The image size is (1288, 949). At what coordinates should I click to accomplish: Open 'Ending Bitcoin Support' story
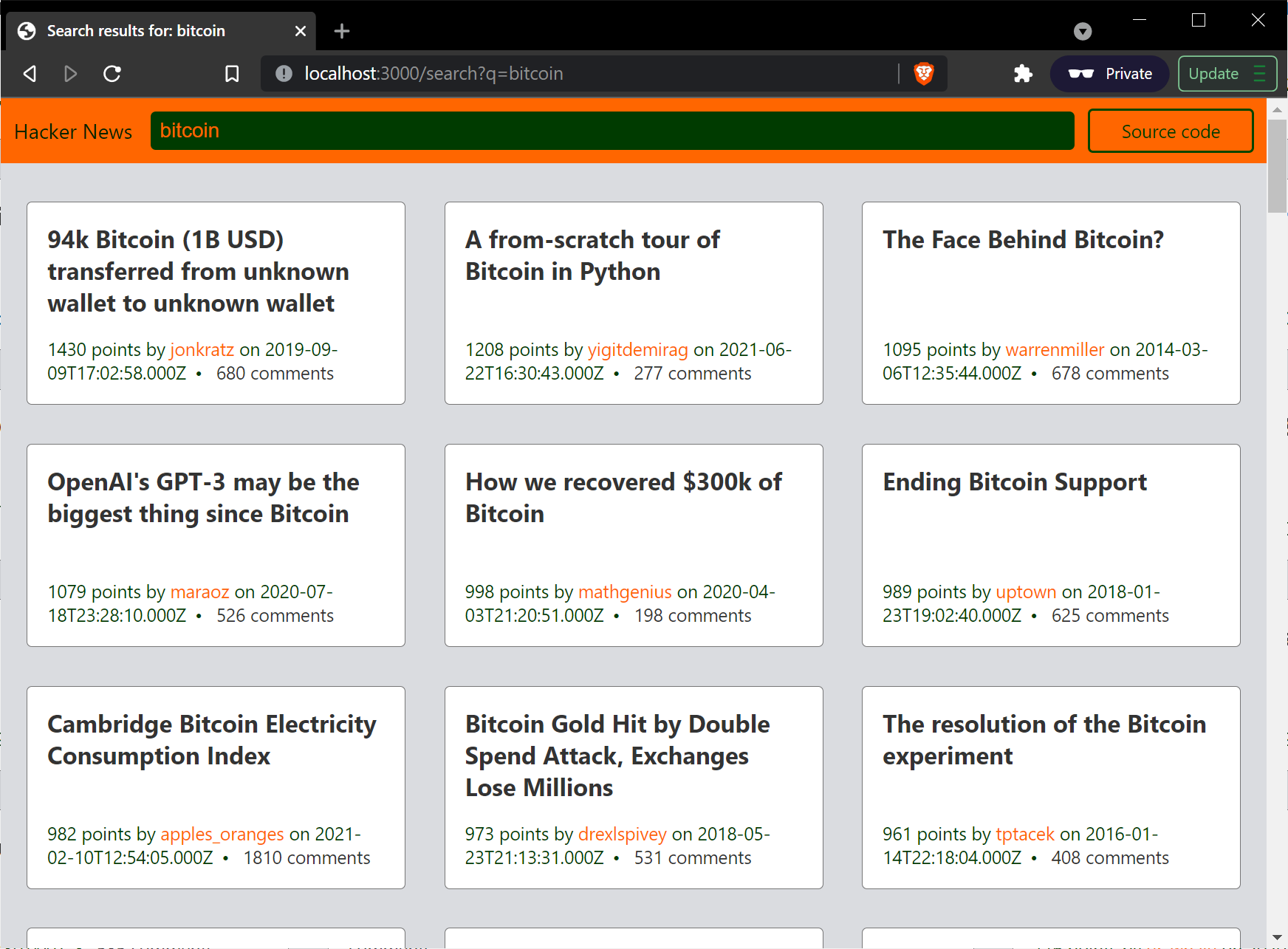coord(1015,482)
